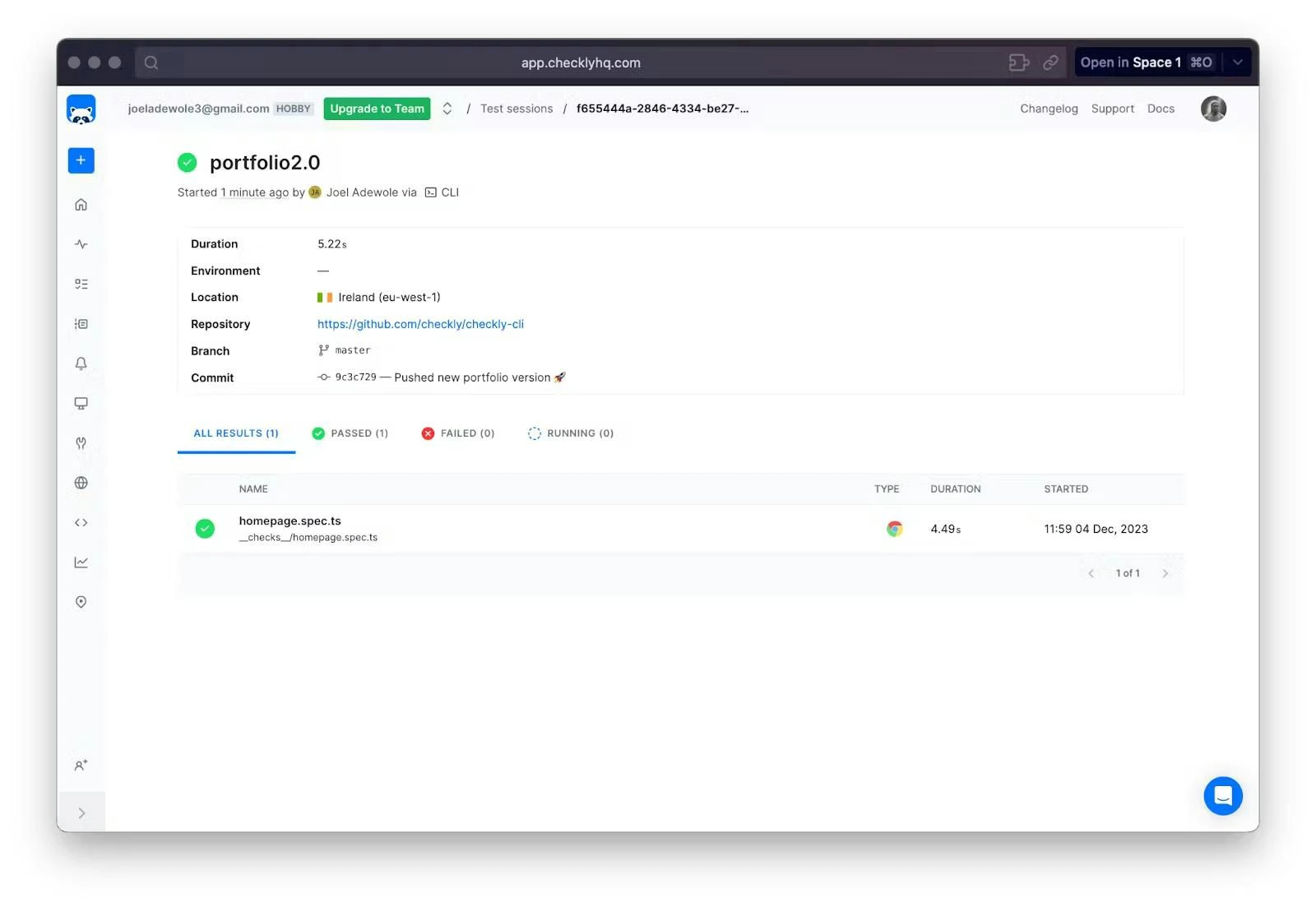Open snippets via the code icon
The height and width of the screenshot is (907, 1316).
81,521
